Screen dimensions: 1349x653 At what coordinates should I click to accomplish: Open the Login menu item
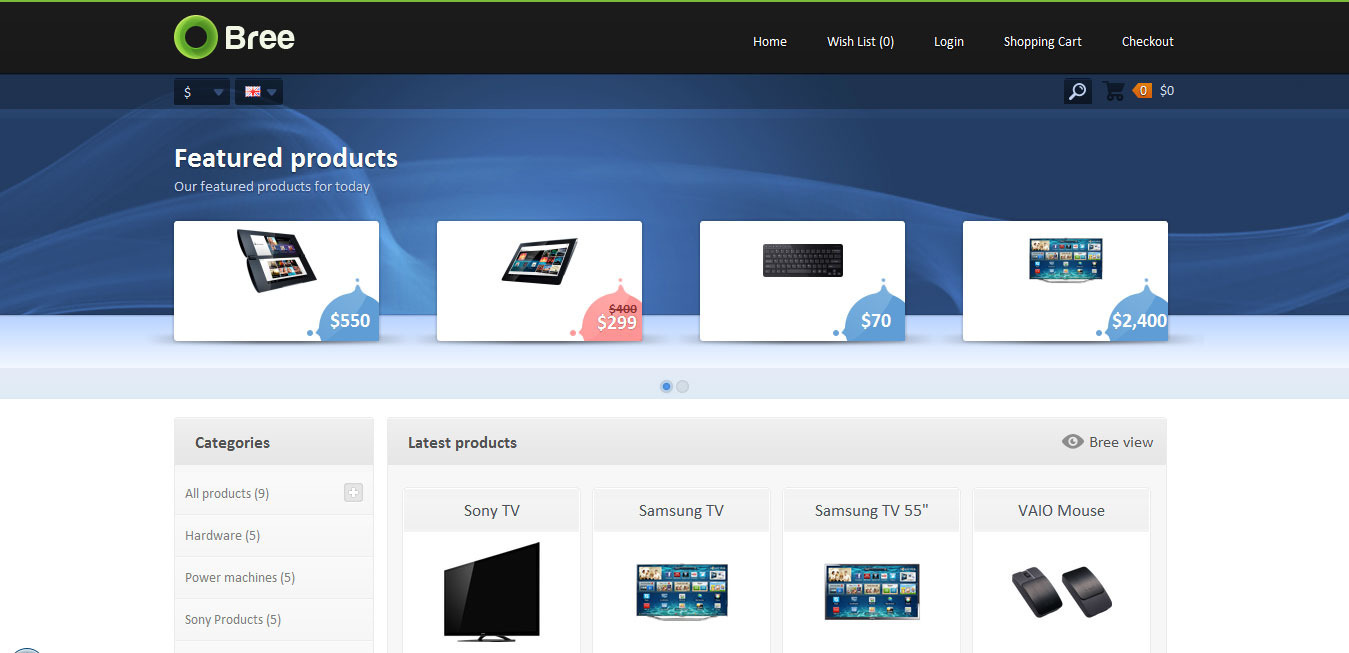(949, 41)
